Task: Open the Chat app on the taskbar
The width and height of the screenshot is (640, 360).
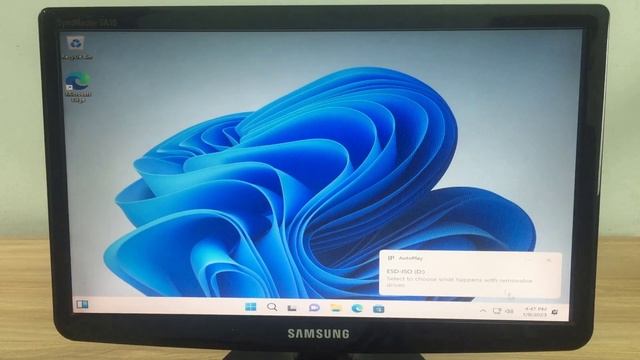Action: pos(314,308)
